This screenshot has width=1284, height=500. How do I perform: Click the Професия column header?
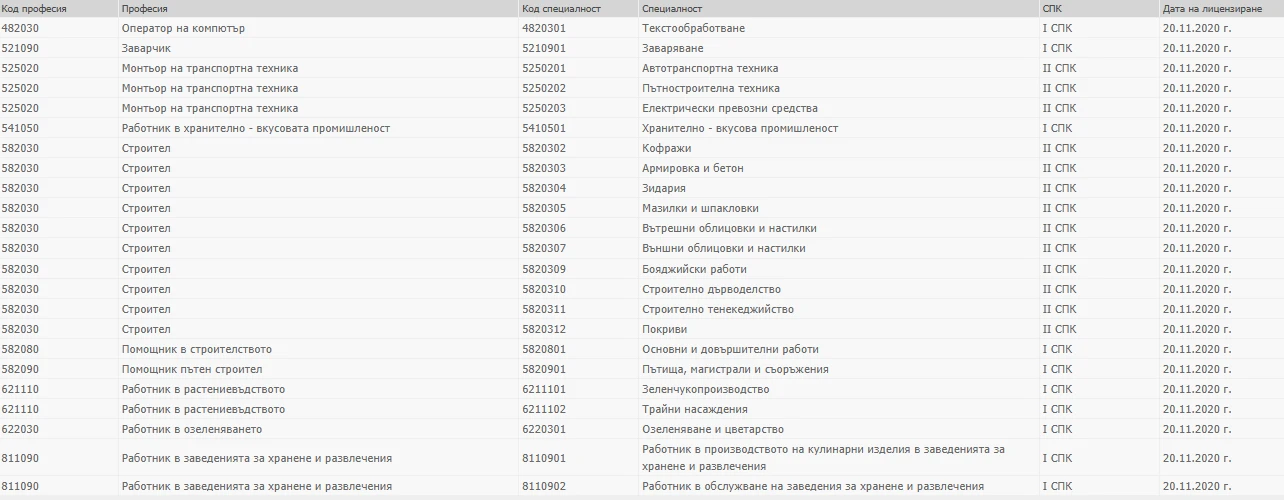[145, 8]
